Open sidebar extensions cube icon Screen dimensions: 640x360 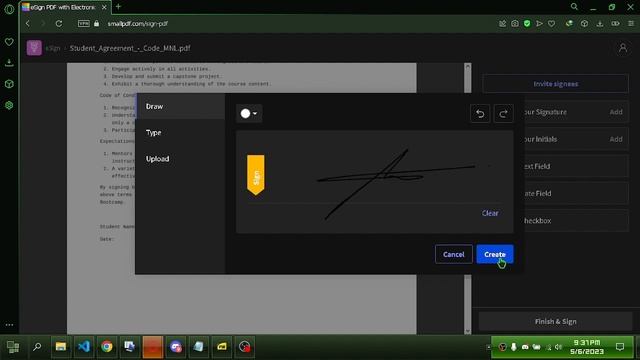9,84
